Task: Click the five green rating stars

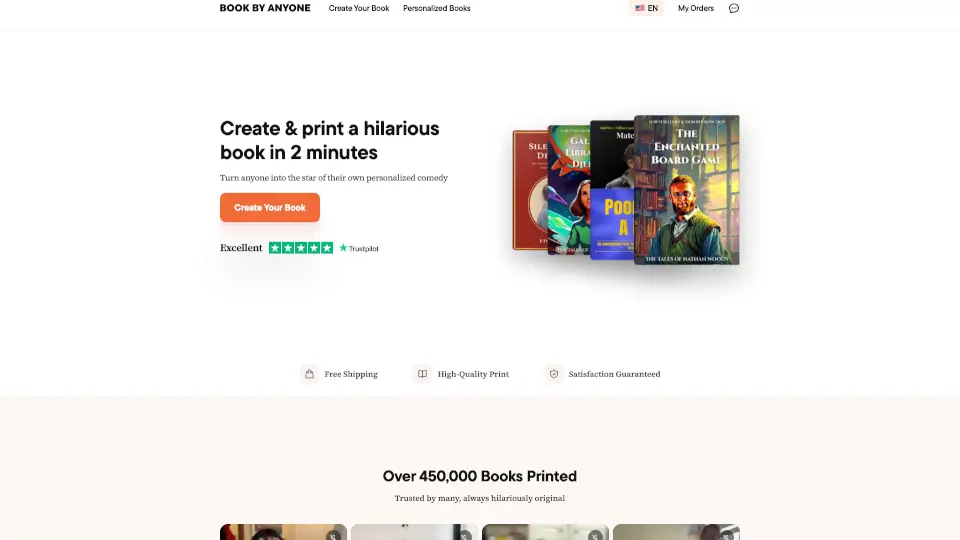Action: tap(301, 248)
